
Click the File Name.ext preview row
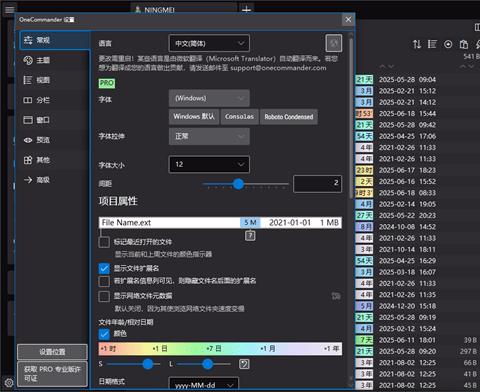pos(220,223)
